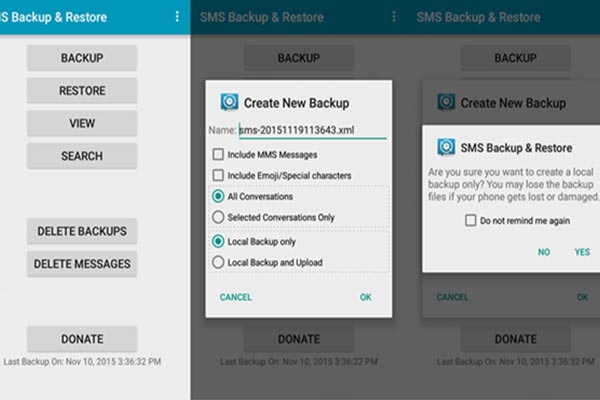Edit backup file name field sms-20151119113643.xml

pos(313,130)
